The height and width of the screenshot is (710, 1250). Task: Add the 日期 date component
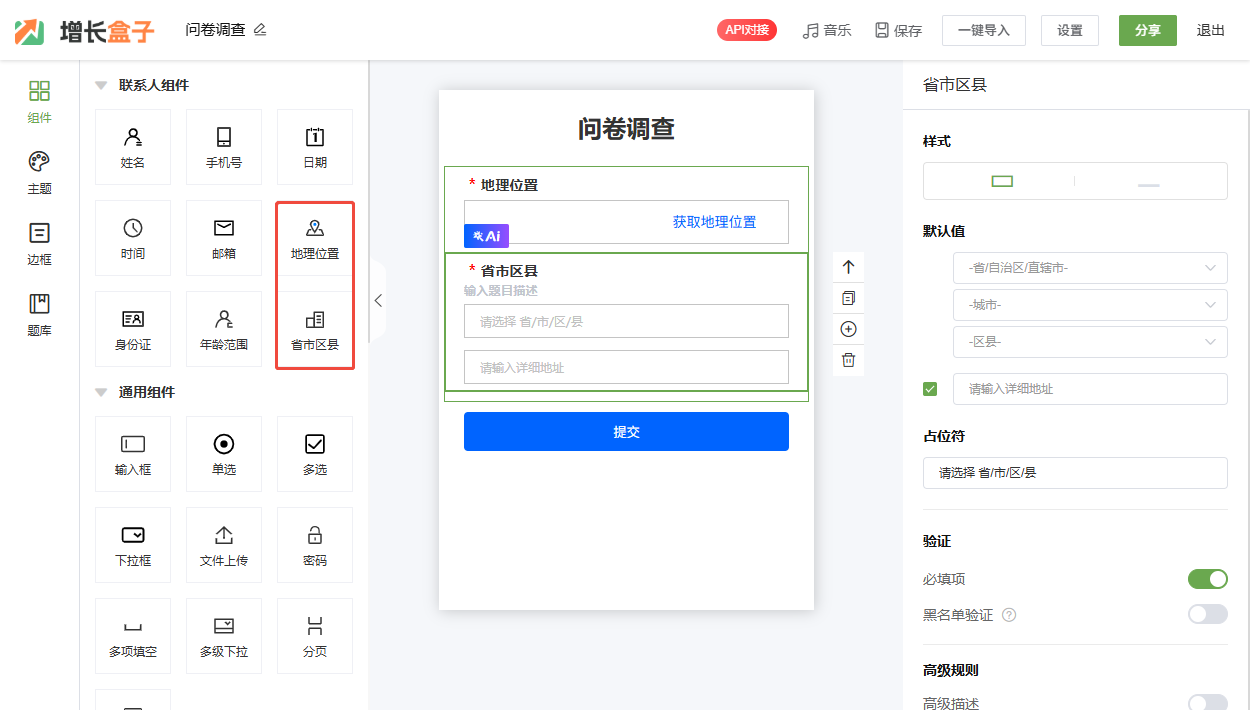pyautogui.click(x=315, y=147)
